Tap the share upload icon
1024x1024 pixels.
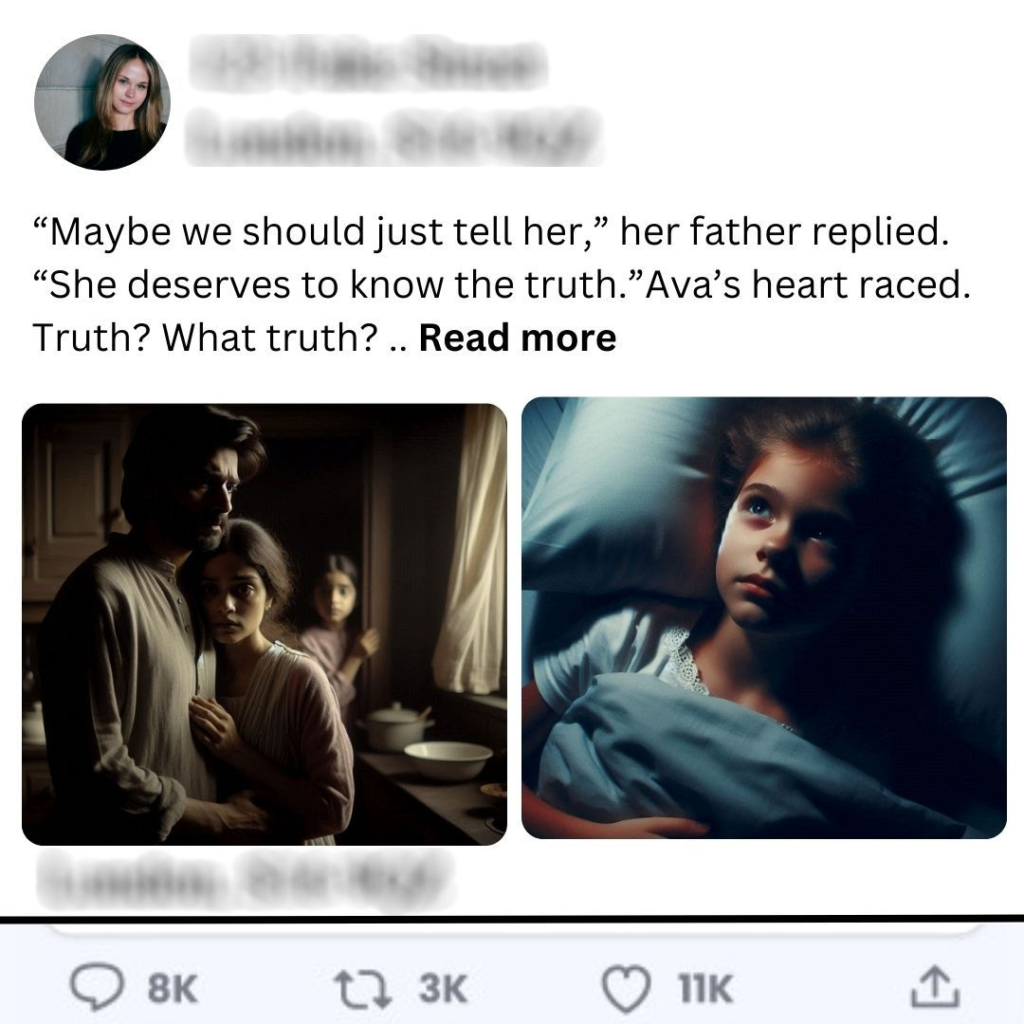click(x=935, y=986)
